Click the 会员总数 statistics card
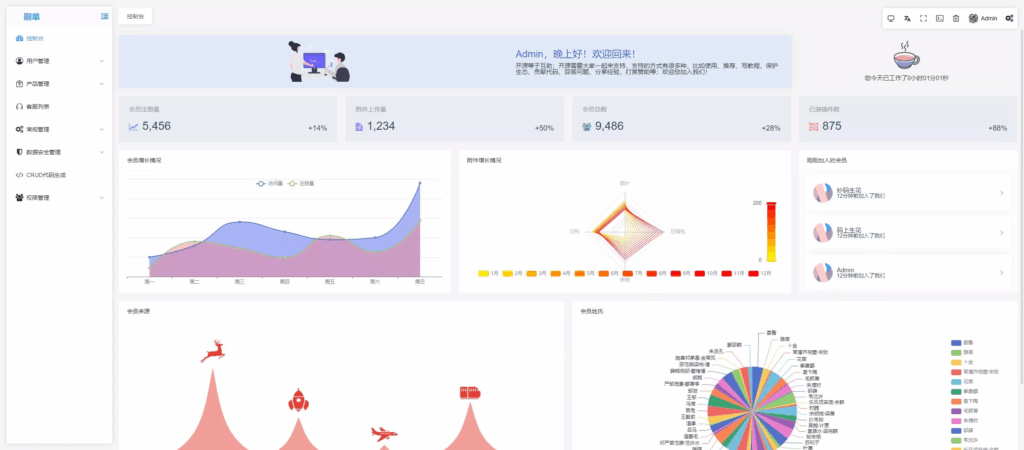This screenshot has height=450, width=1024. (x=679, y=118)
